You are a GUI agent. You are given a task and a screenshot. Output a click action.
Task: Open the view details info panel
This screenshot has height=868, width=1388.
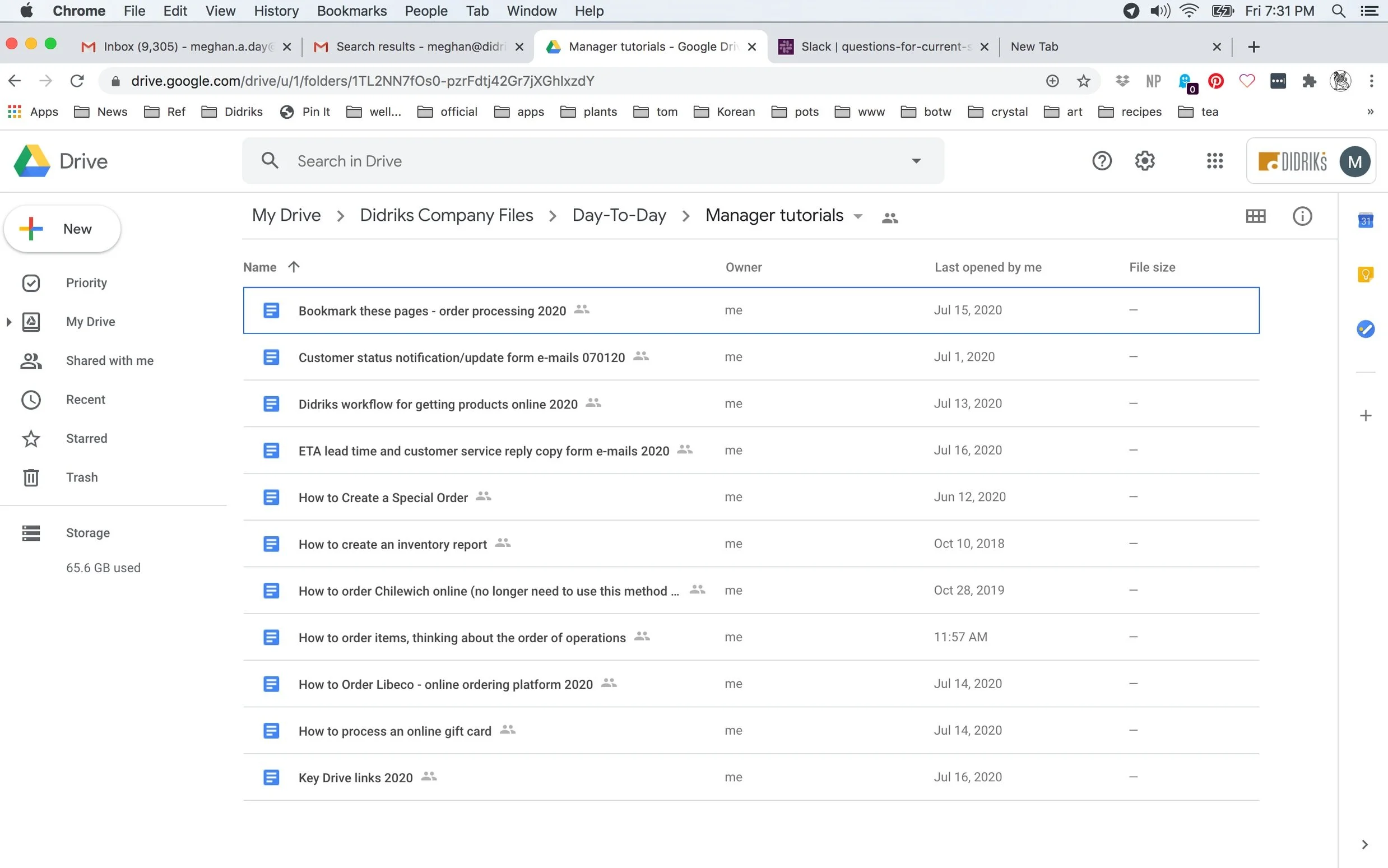point(1302,216)
